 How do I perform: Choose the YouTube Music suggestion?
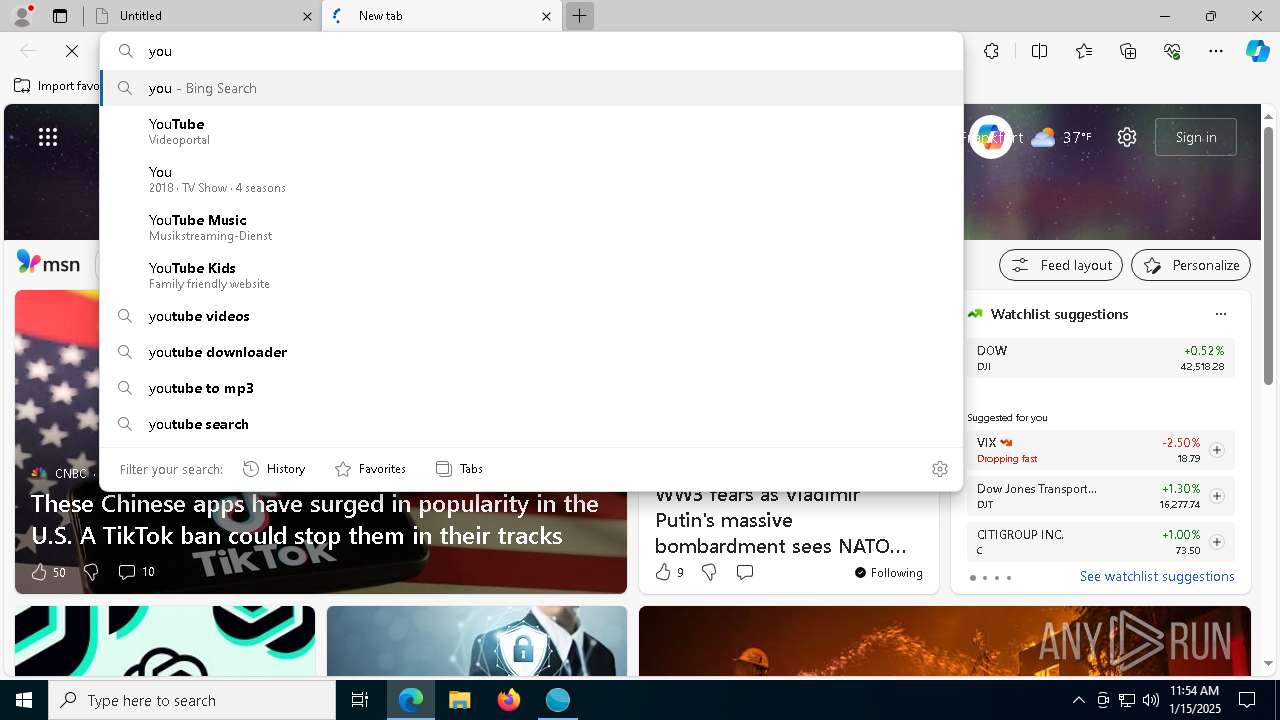coord(531,227)
